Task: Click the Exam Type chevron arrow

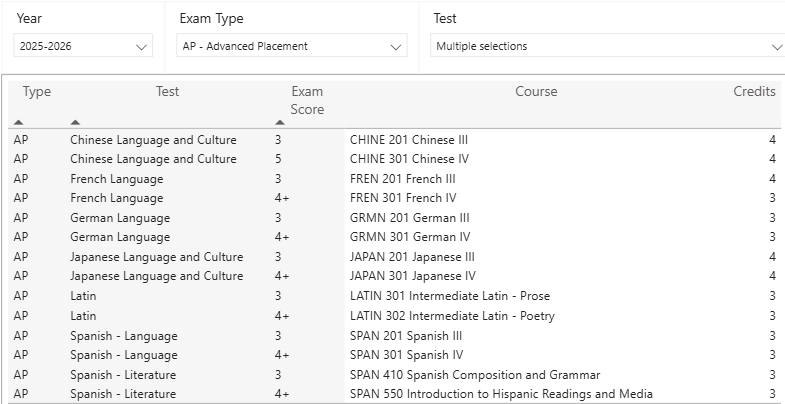Action: click(x=396, y=47)
